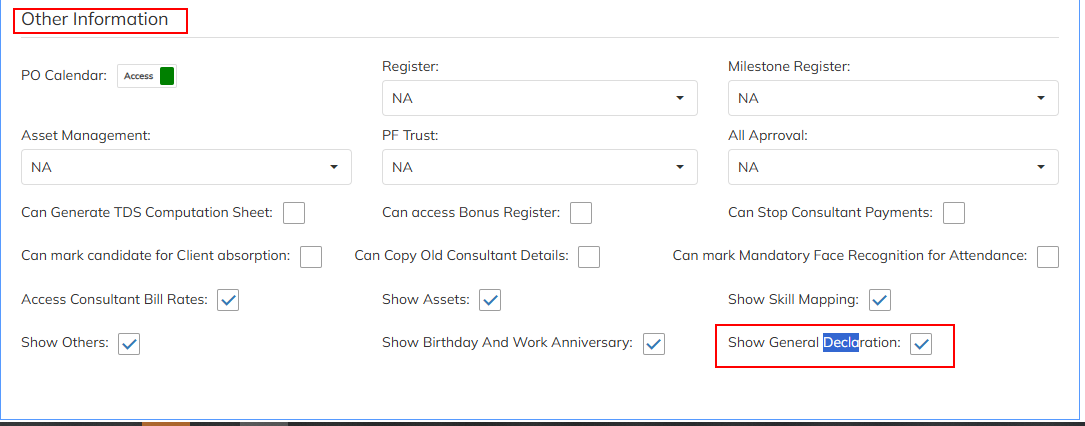Disable Show Birthday And Work Anniversary

[x=654, y=344]
